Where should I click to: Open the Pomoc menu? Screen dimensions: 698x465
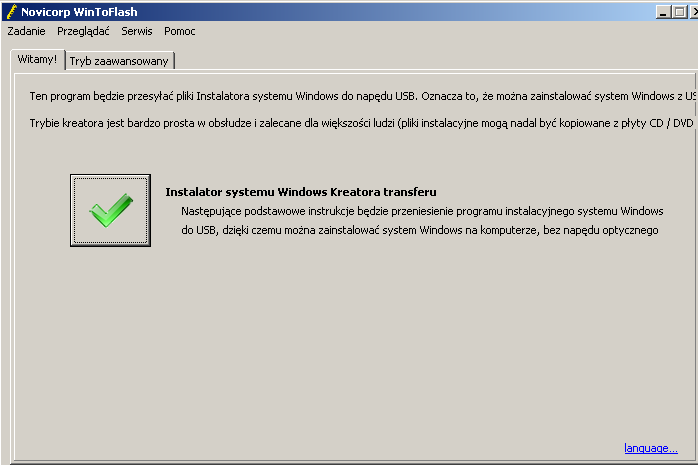tap(179, 31)
